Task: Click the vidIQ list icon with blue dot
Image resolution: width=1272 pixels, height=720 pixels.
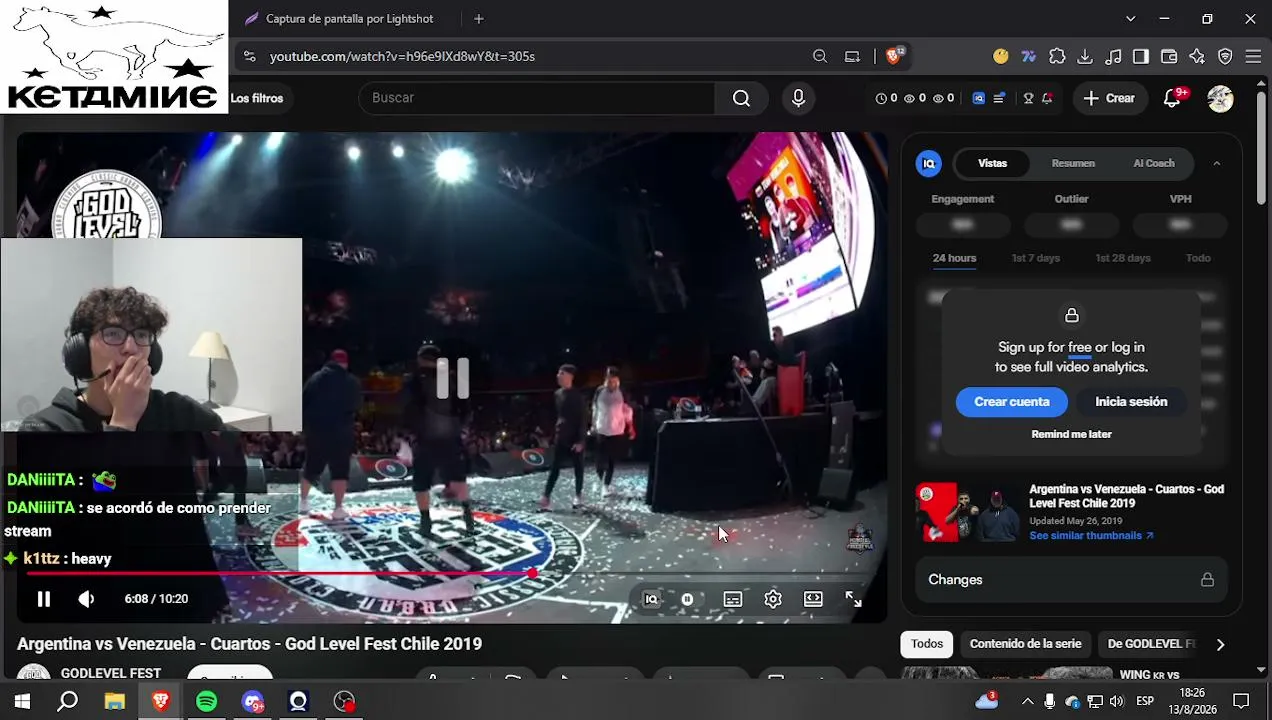Action: (998, 98)
